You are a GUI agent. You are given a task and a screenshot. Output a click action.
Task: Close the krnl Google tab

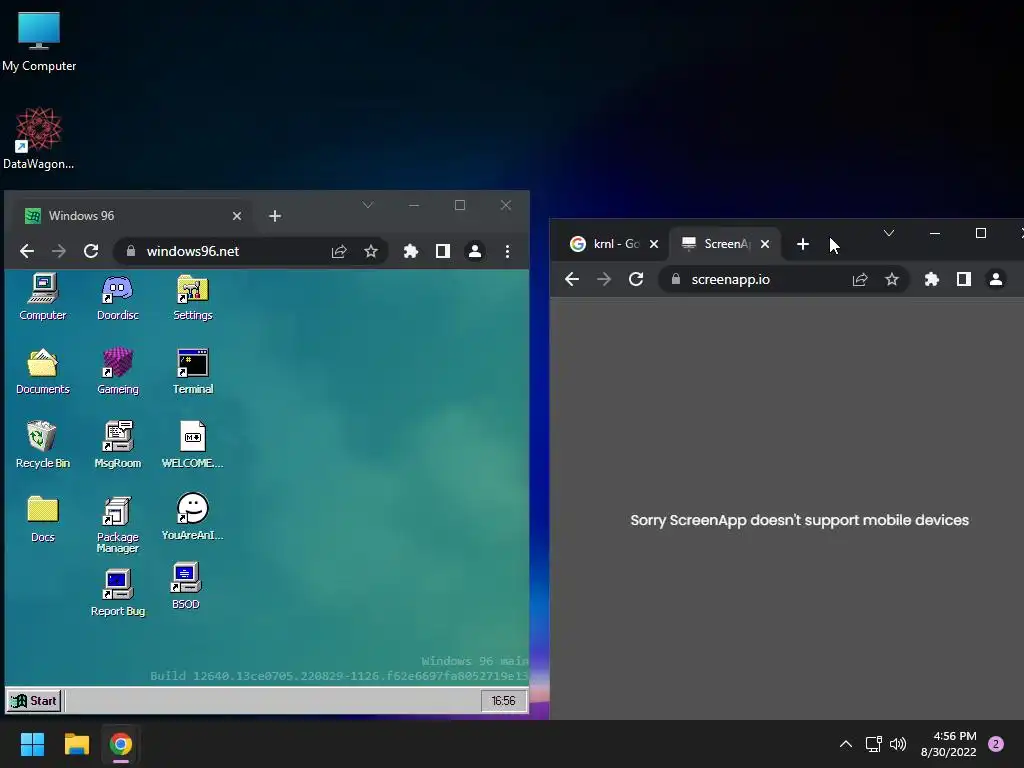[x=654, y=244]
